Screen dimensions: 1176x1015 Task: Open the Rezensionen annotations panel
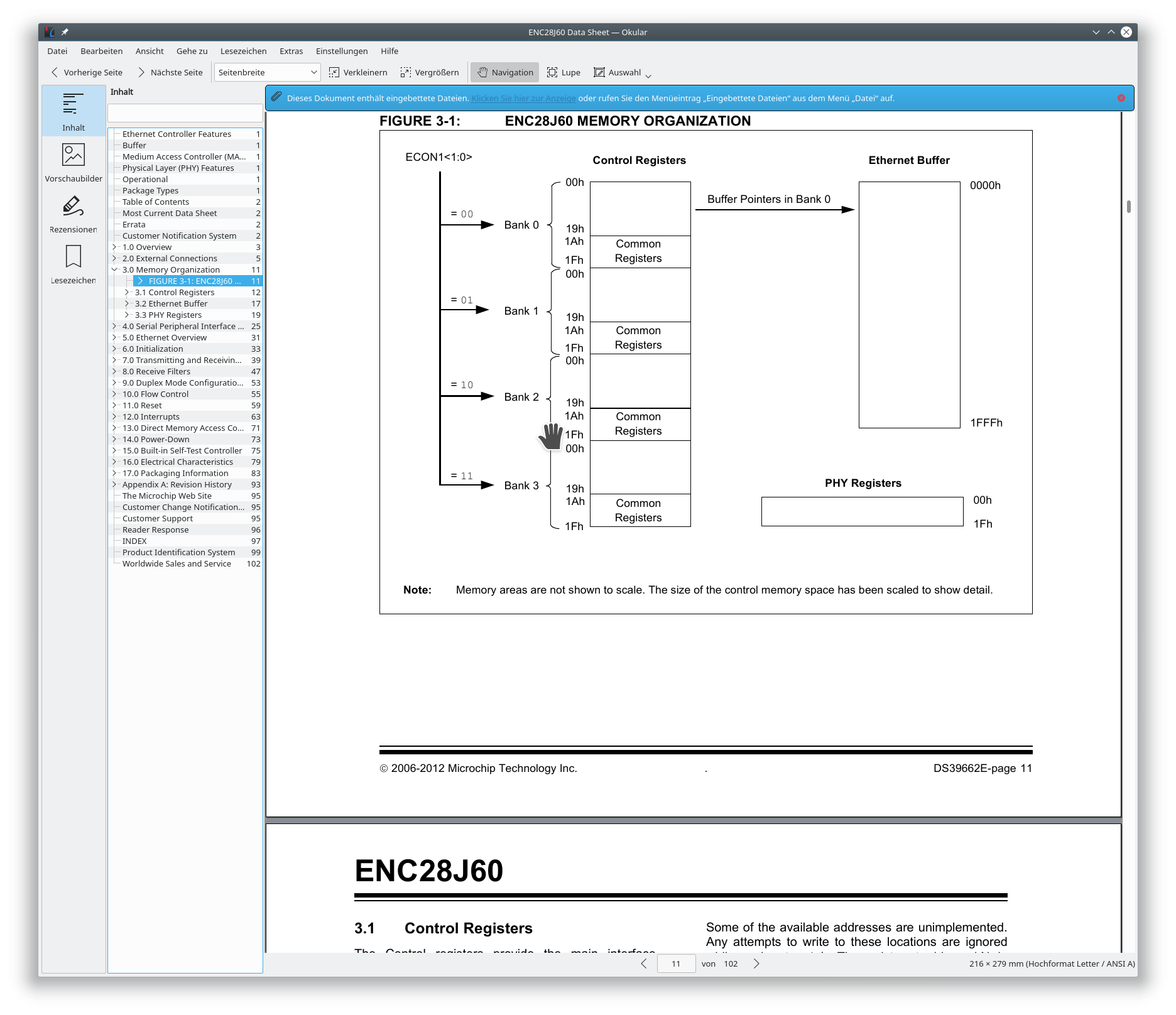[x=73, y=214]
